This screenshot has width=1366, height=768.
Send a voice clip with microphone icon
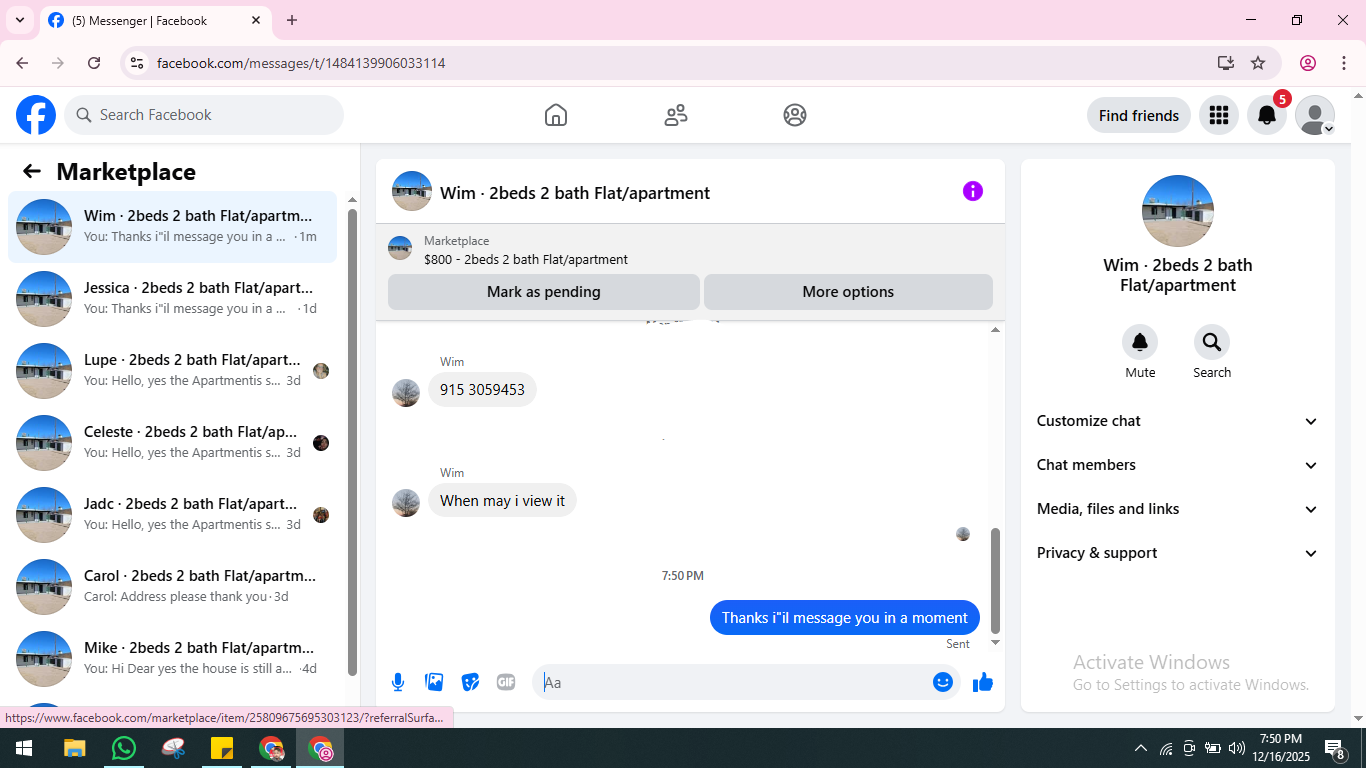coord(398,682)
